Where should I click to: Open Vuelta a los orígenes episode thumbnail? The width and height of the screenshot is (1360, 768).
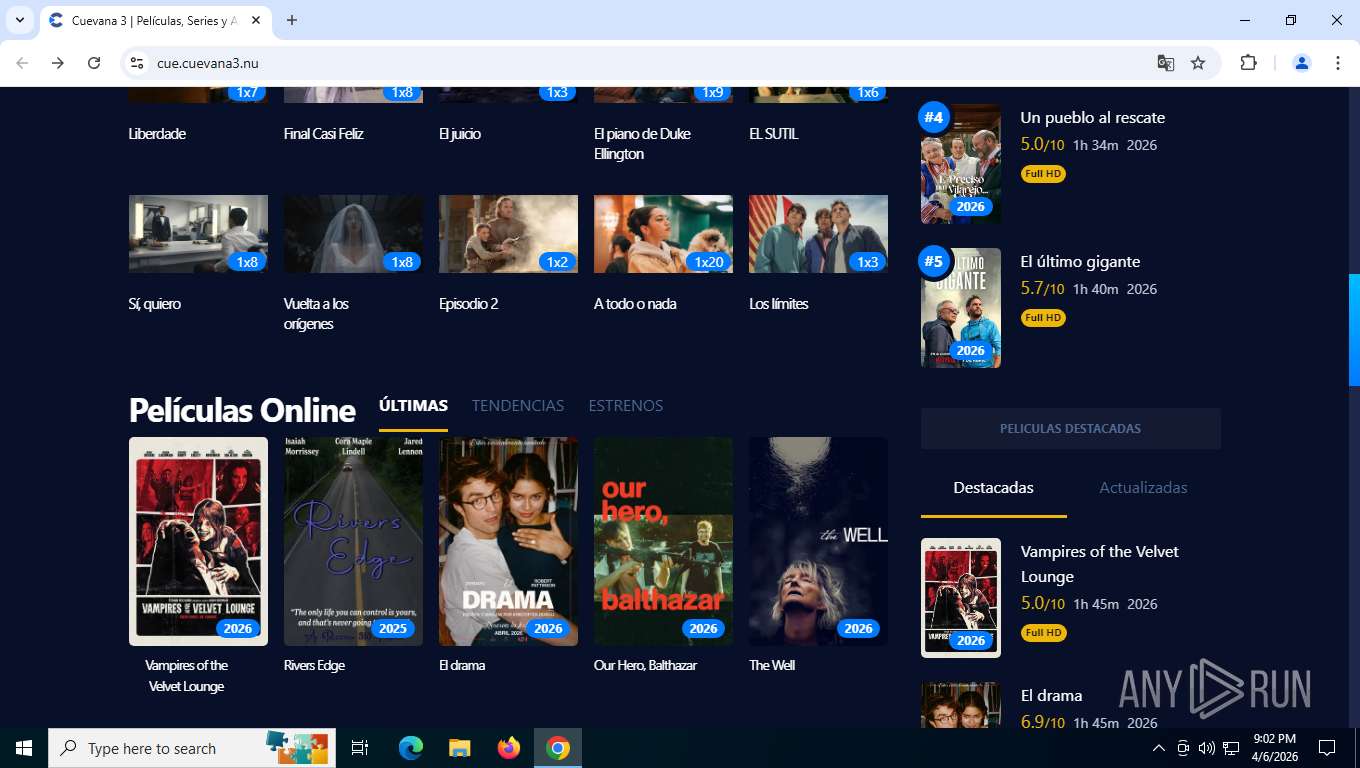[353, 234]
